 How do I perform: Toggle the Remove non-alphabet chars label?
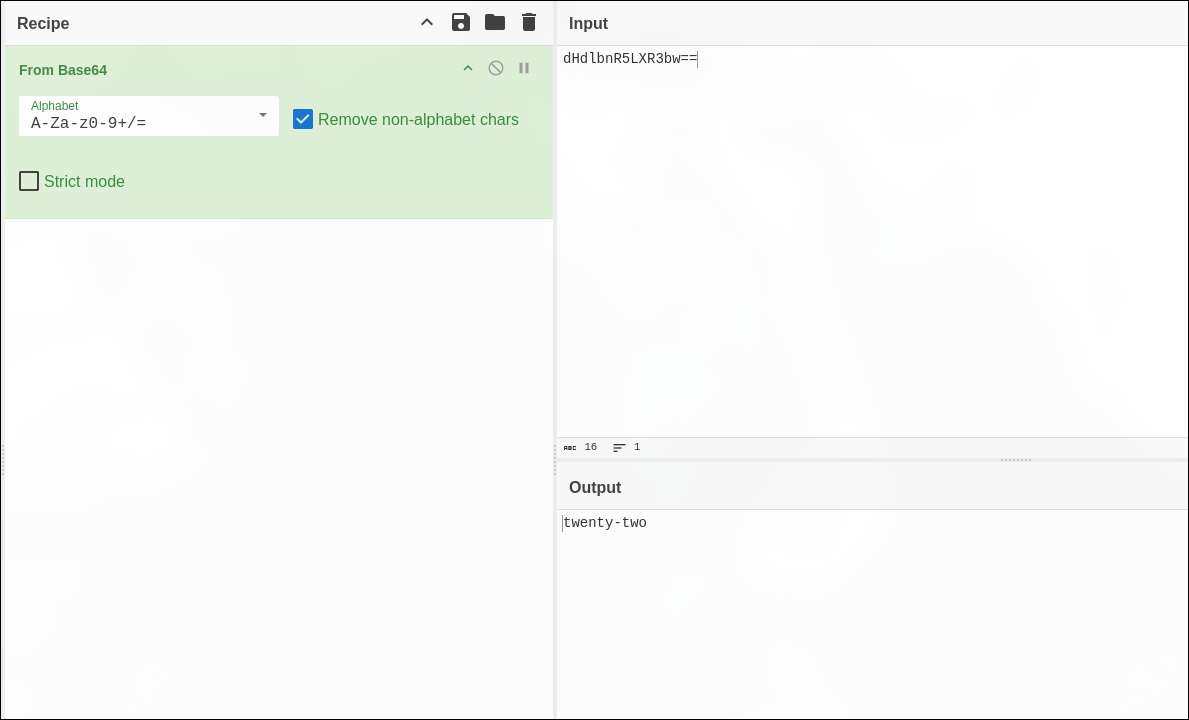[x=419, y=119]
